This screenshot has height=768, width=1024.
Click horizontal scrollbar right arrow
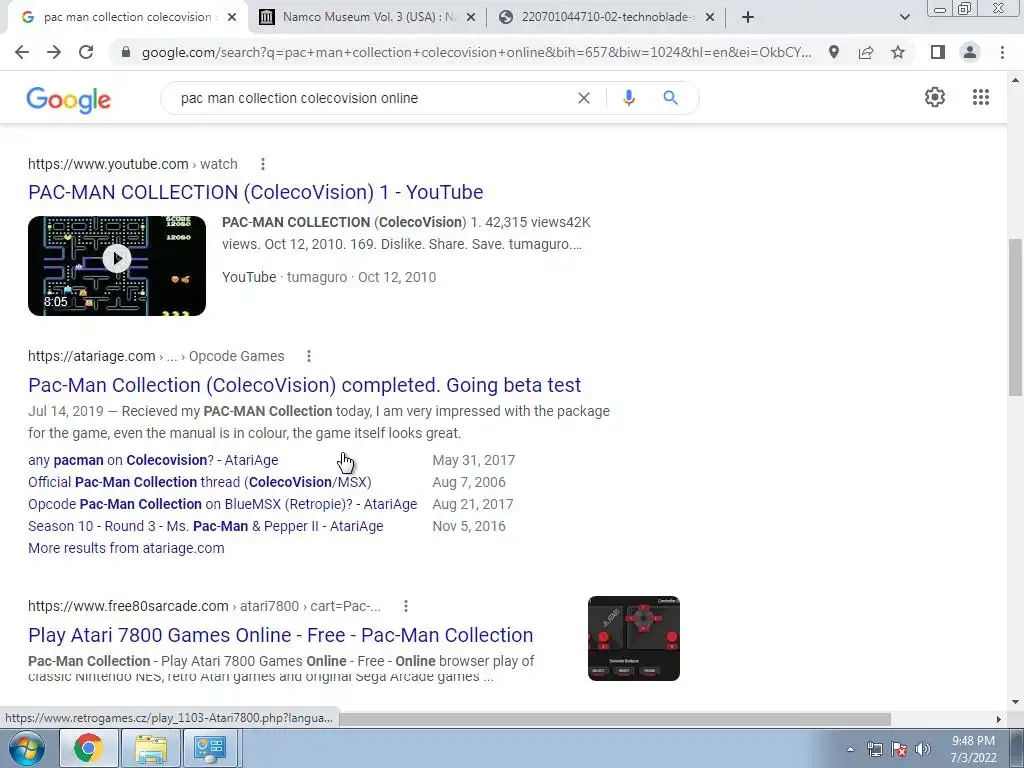tap(998, 719)
